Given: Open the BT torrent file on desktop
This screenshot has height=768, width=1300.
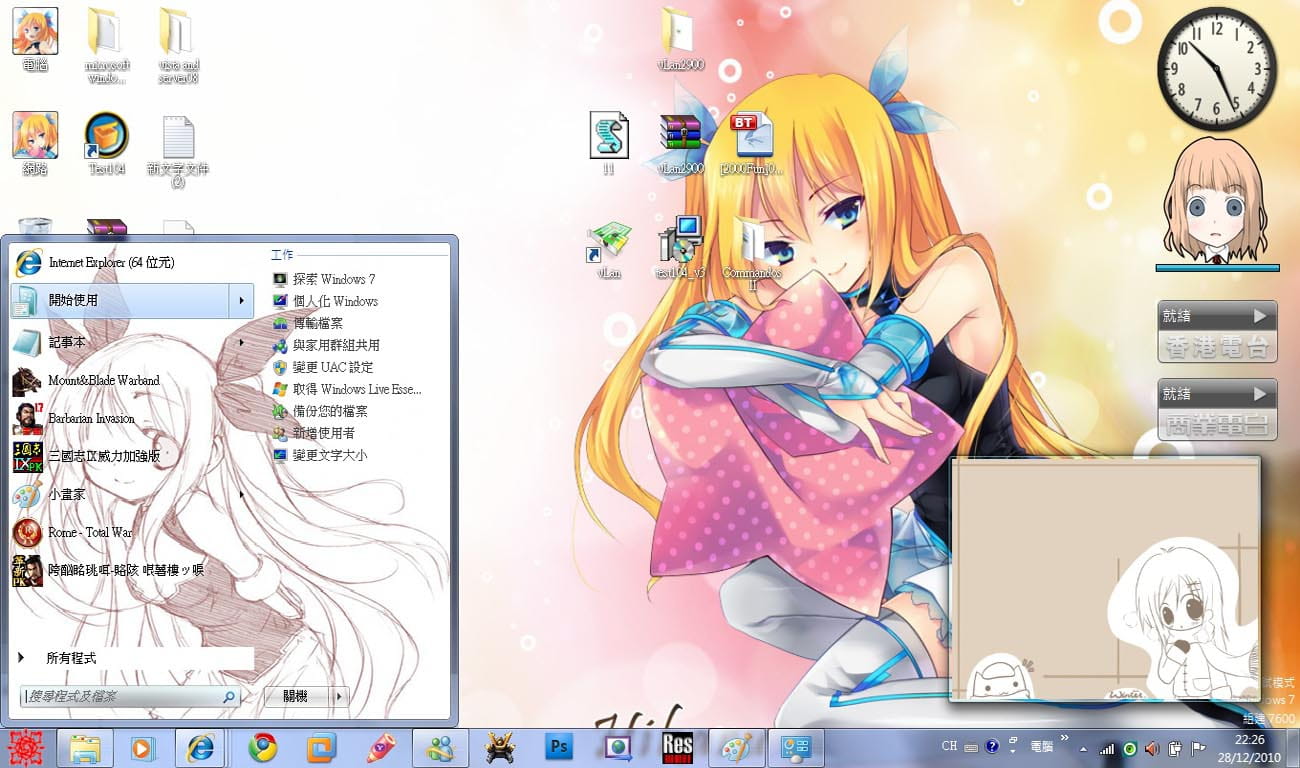Looking at the screenshot, I should click(x=748, y=138).
